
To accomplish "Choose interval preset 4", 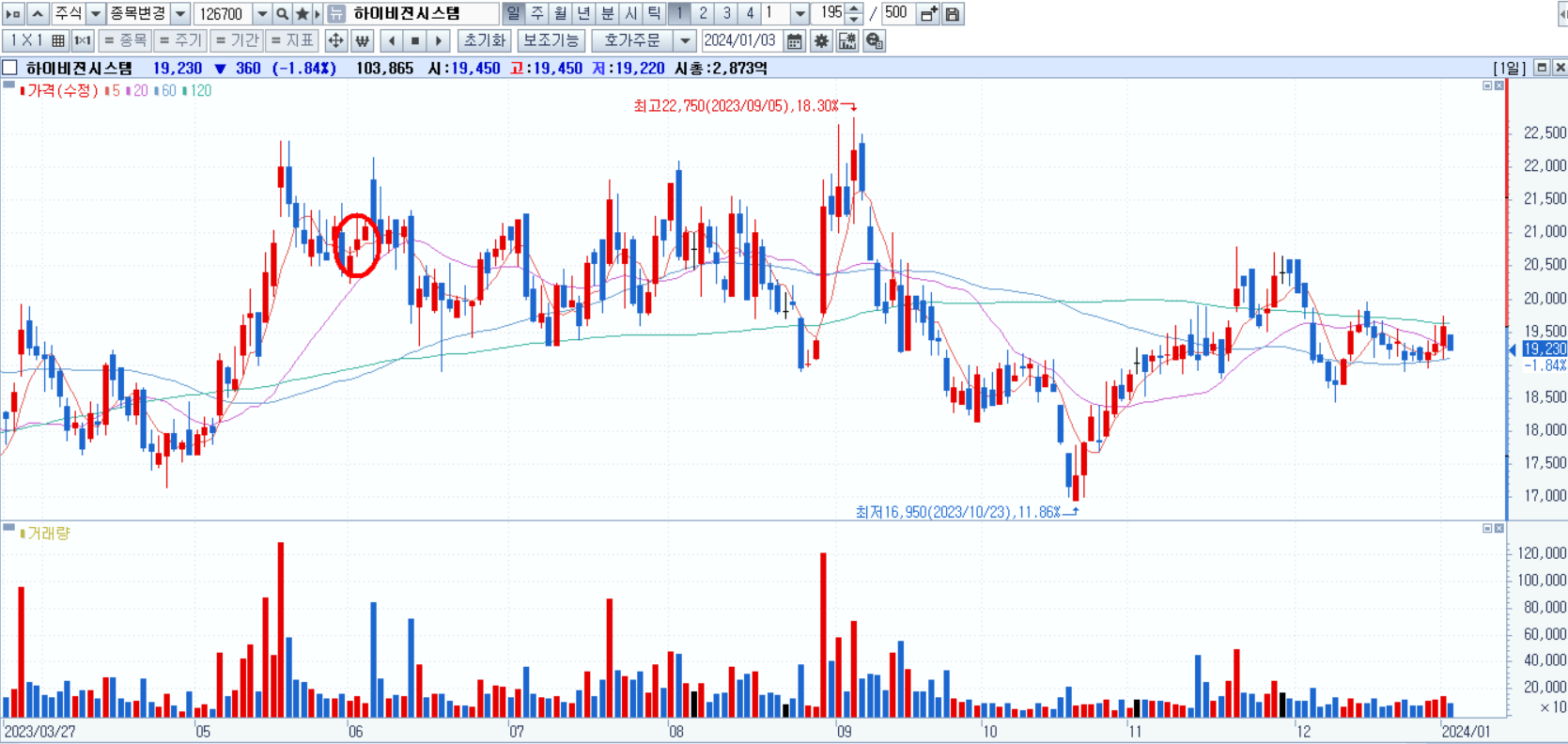I will tap(750, 14).
